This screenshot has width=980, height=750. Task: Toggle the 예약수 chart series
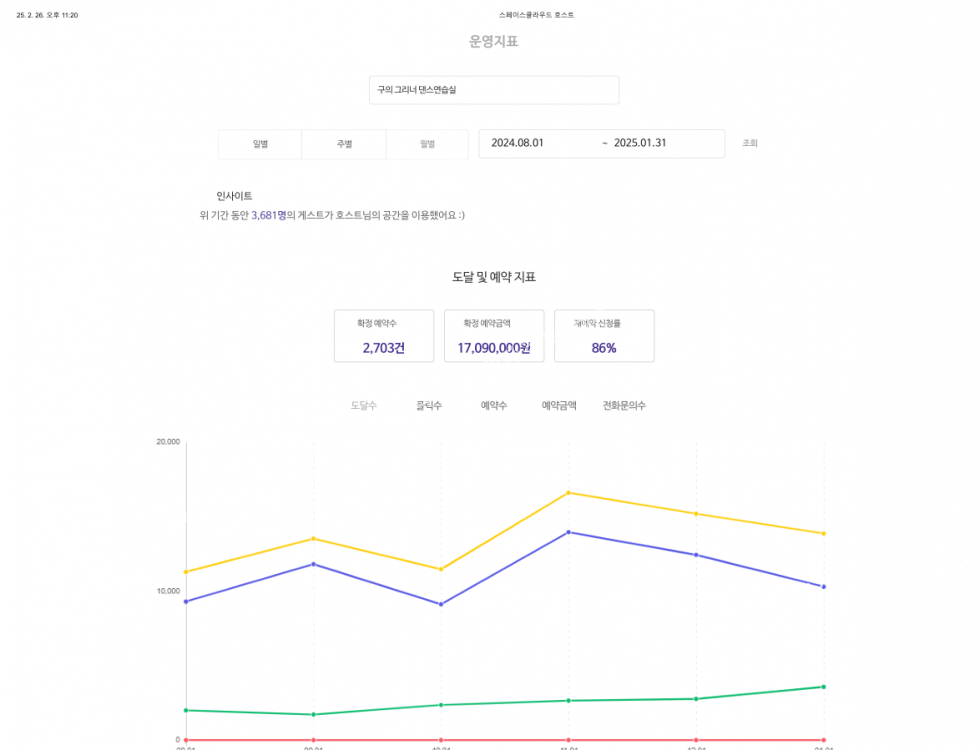(x=494, y=406)
